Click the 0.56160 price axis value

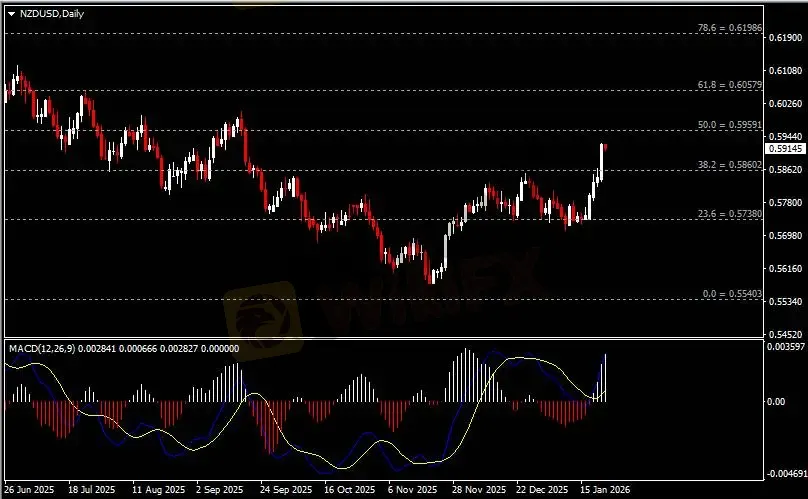coord(785,269)
